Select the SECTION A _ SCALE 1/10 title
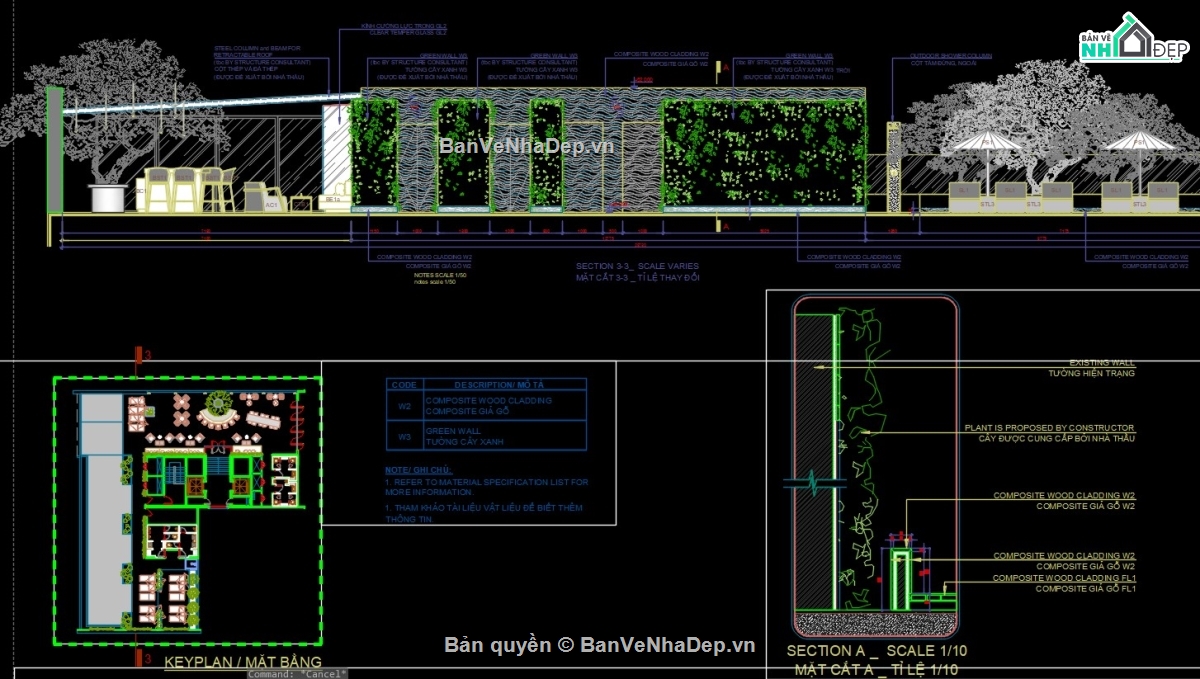Image resolution: width=1200 pixels, height=679 pixels. 876,651
